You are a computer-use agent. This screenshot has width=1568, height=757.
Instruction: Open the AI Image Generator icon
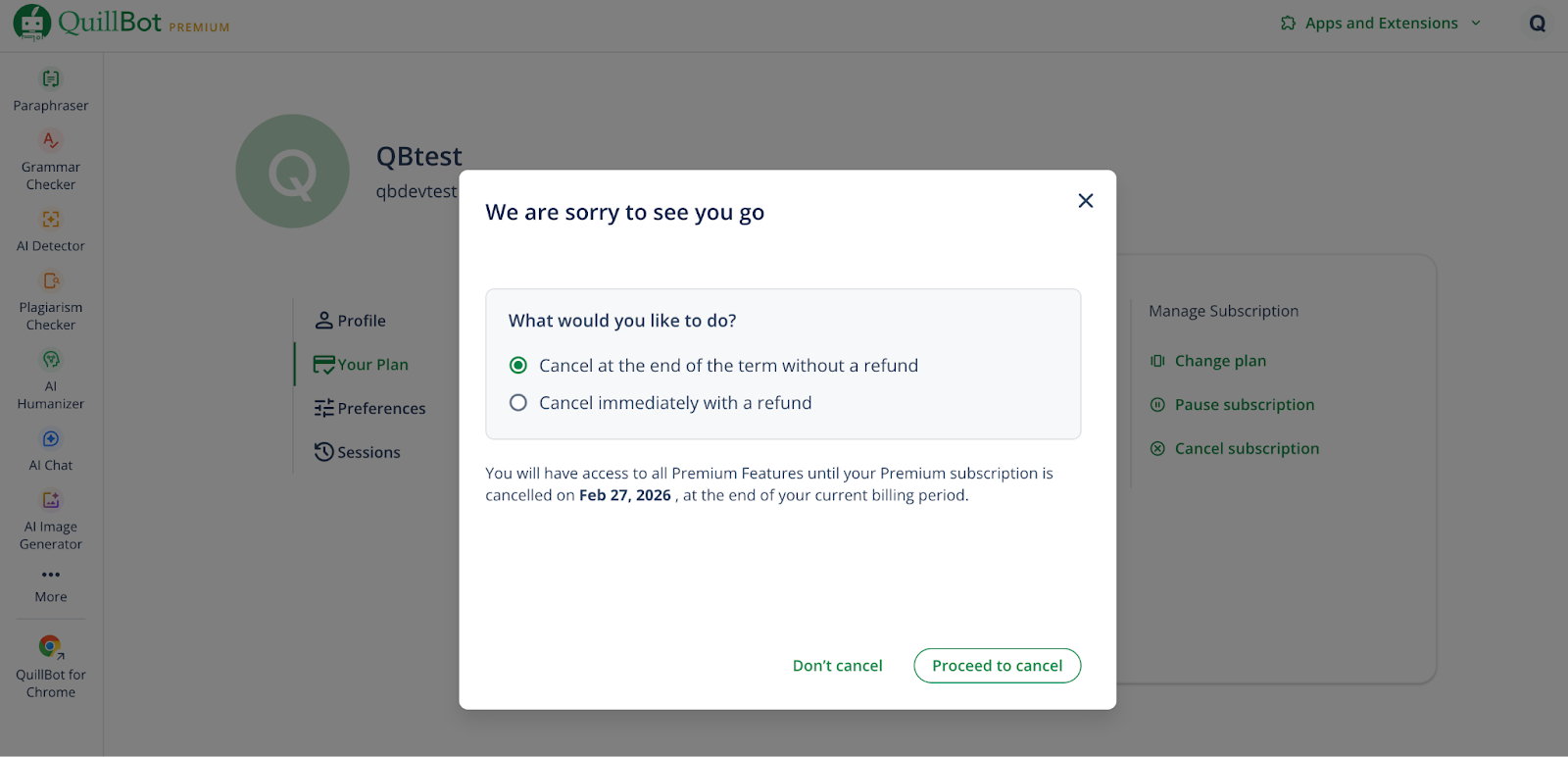click(x=51, y=501)
